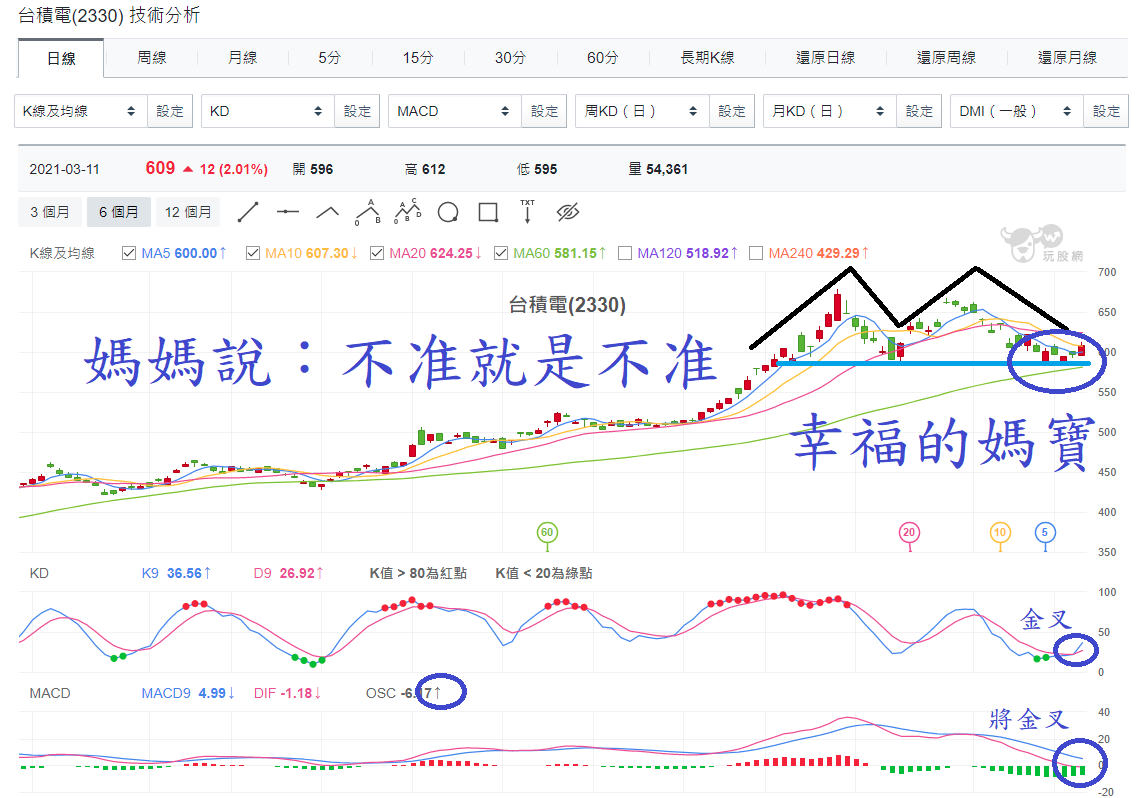Switch to the 還原周線 tab
Screen dimensions: 1136x798
tap(946, 57)
